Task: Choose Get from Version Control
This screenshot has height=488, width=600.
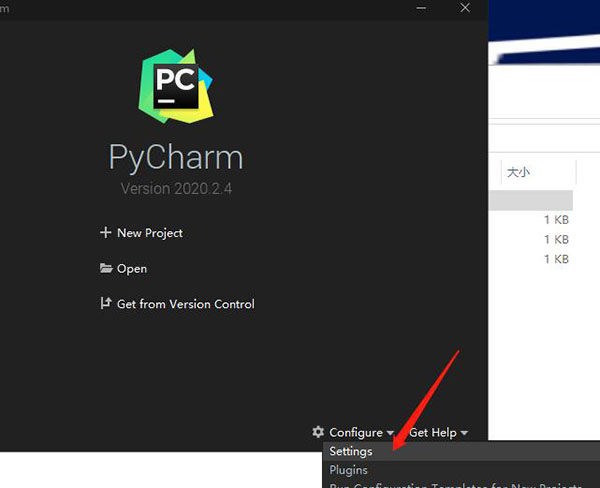Action: 186,304
